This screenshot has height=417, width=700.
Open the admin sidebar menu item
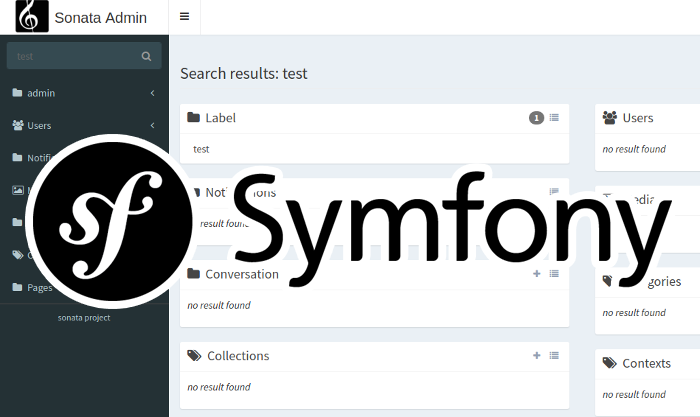point(41,93)
